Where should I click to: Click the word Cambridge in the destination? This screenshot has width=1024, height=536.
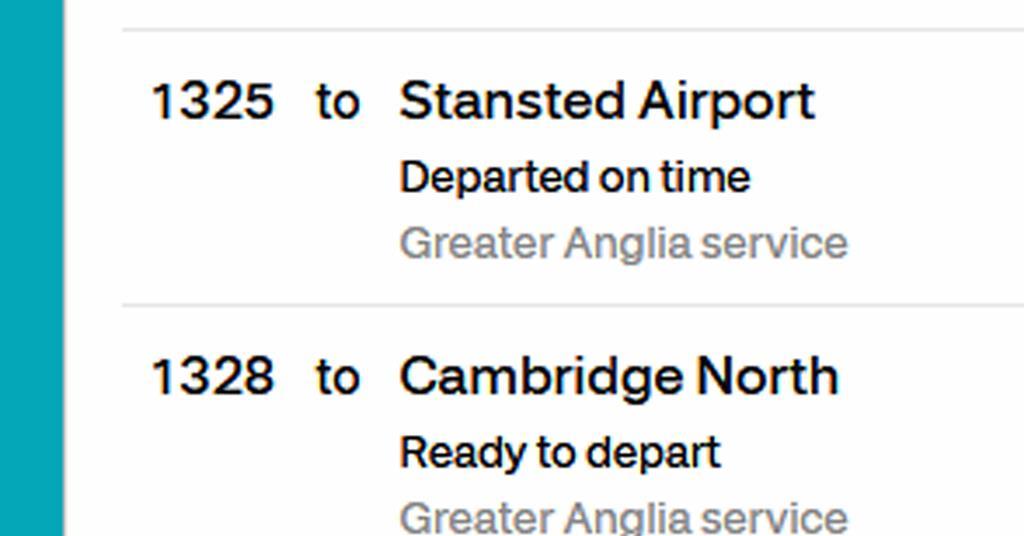[540, 377]
